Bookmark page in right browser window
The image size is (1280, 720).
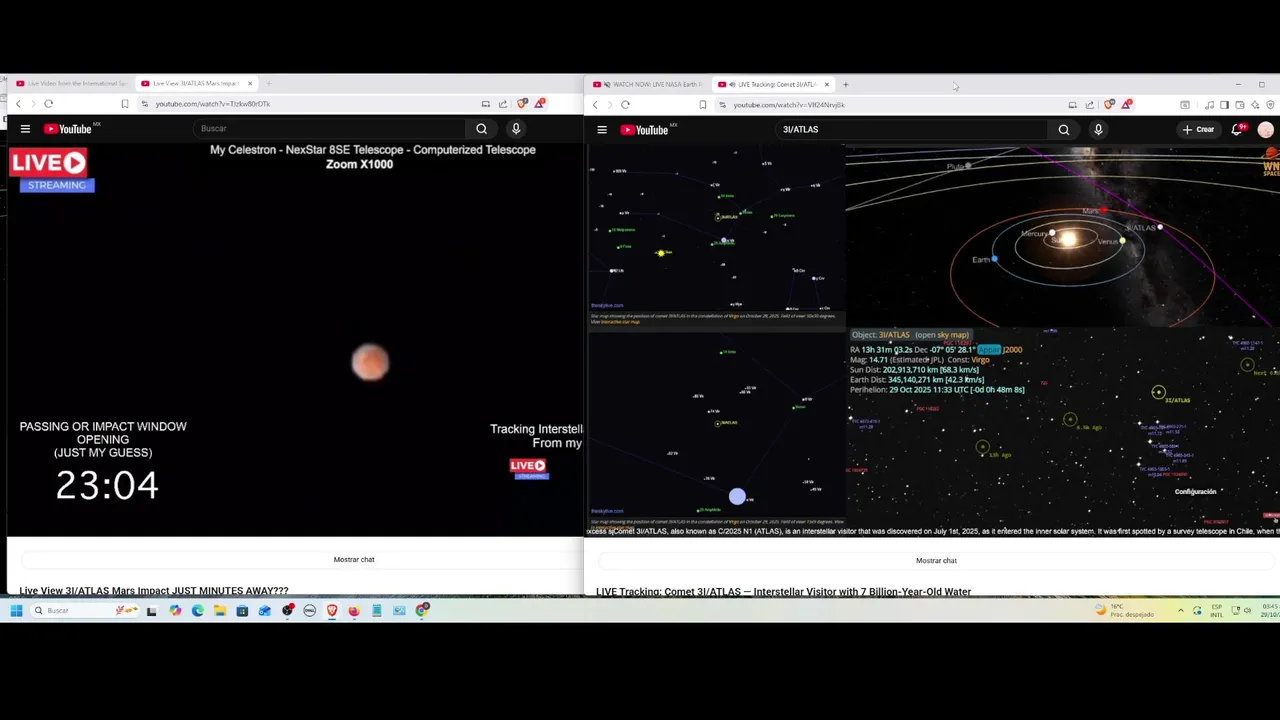(x=702, y=105)
